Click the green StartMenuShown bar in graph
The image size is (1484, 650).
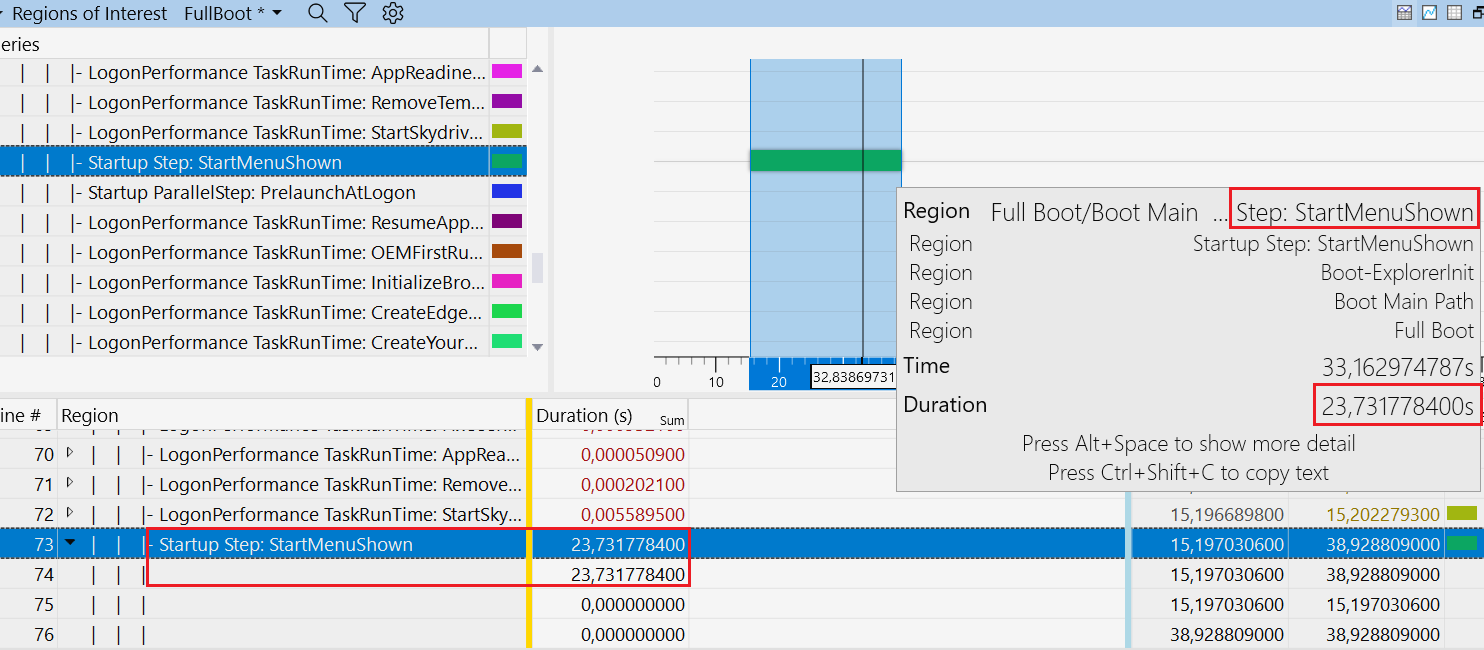[x=826, y=160]
